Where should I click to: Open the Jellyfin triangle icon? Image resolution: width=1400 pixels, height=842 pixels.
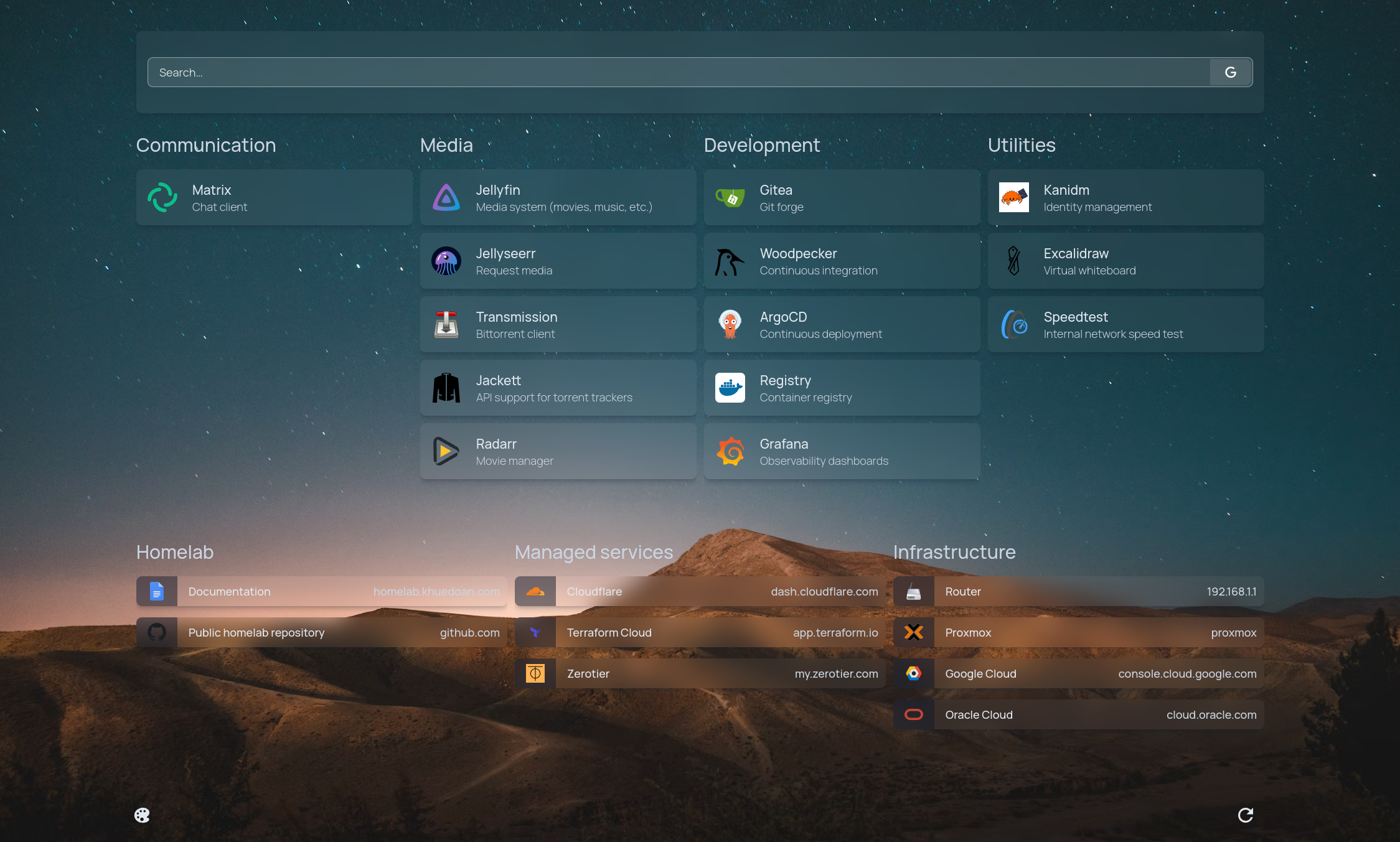point(446,197)
